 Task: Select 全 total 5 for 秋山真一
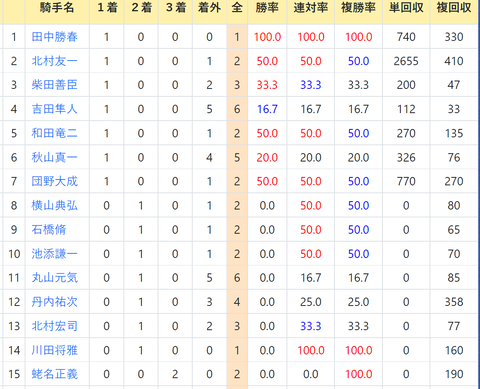(237, 157)
